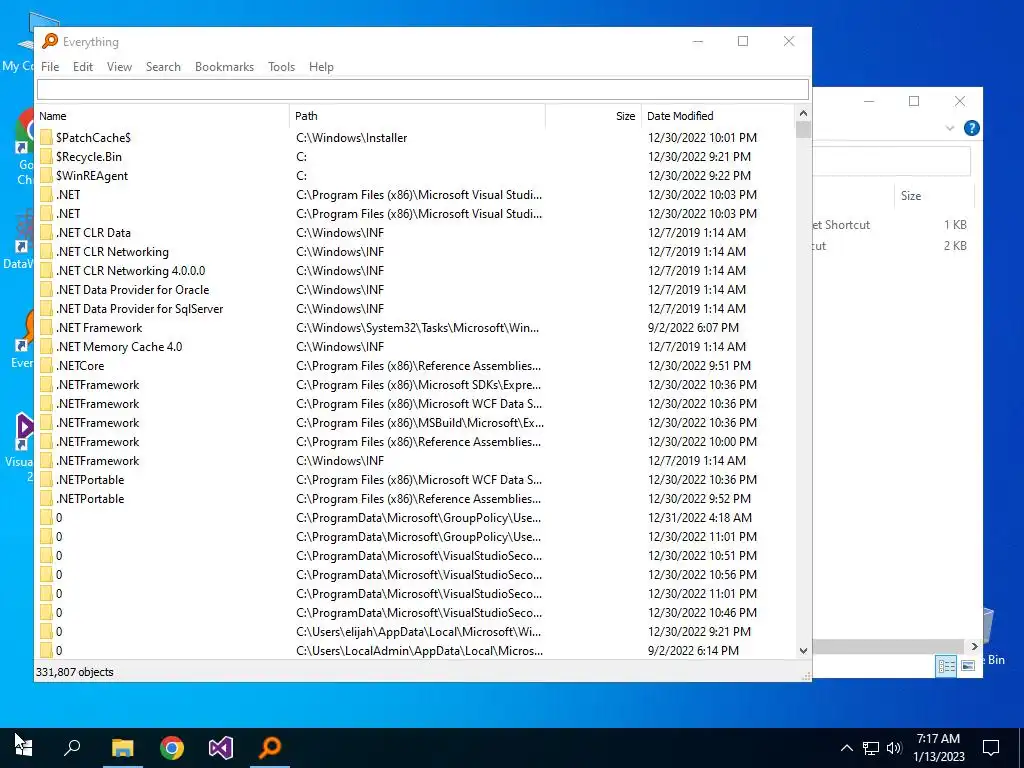
Task: Sort results by Name column header
Action: tap(162, 116)
